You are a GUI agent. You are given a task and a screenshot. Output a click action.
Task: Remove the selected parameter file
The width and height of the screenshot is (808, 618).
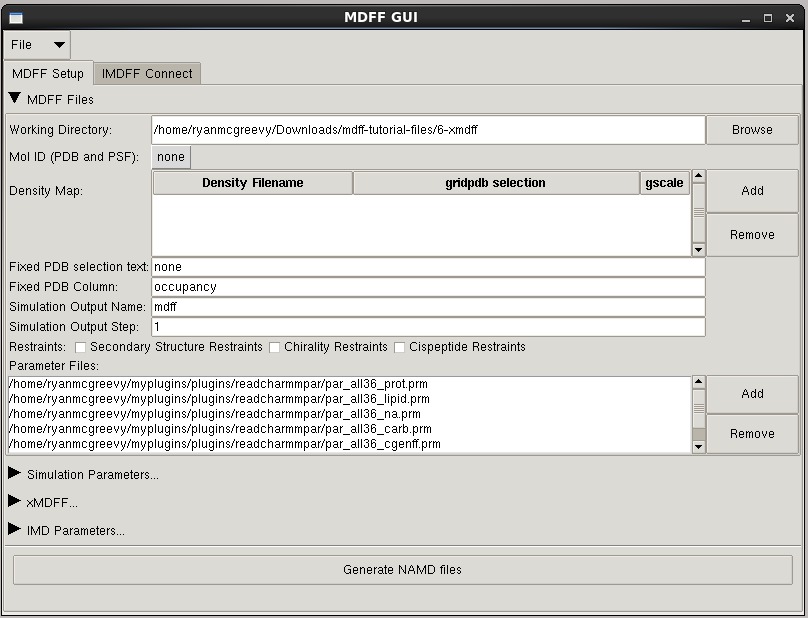[751, 434]
